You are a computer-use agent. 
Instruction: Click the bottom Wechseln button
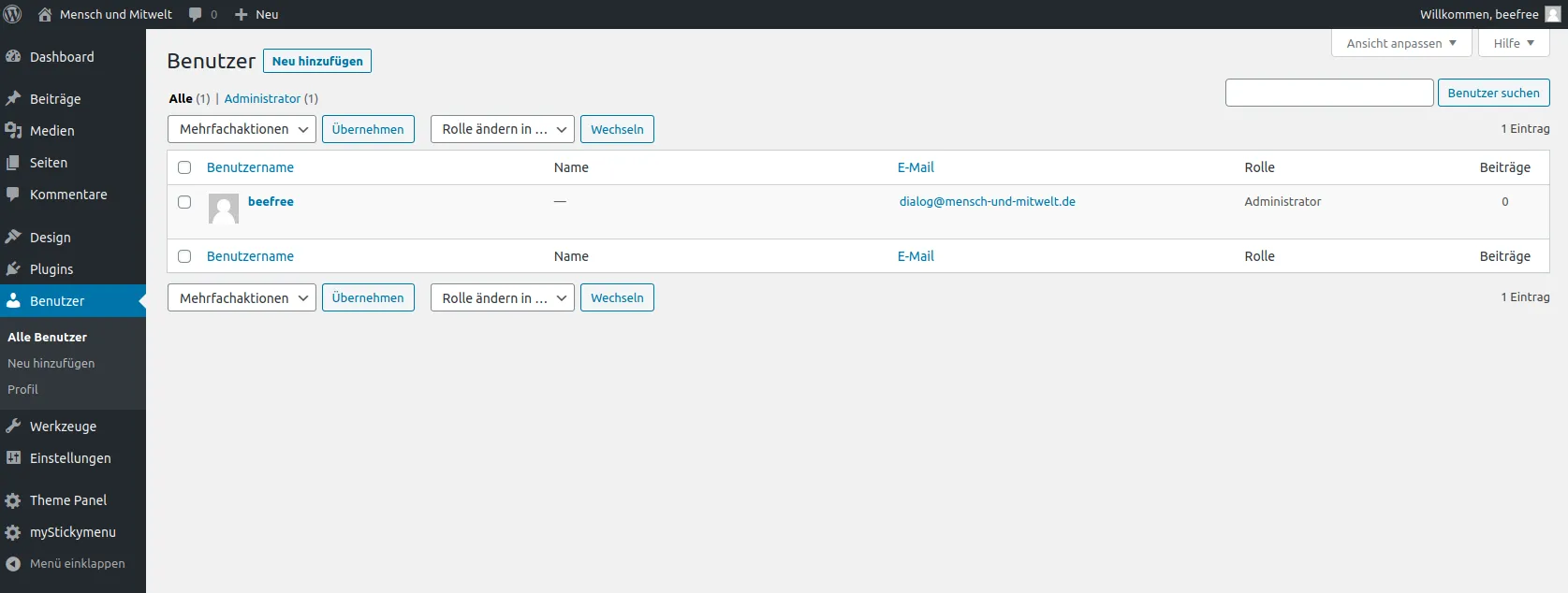point(617,297)
